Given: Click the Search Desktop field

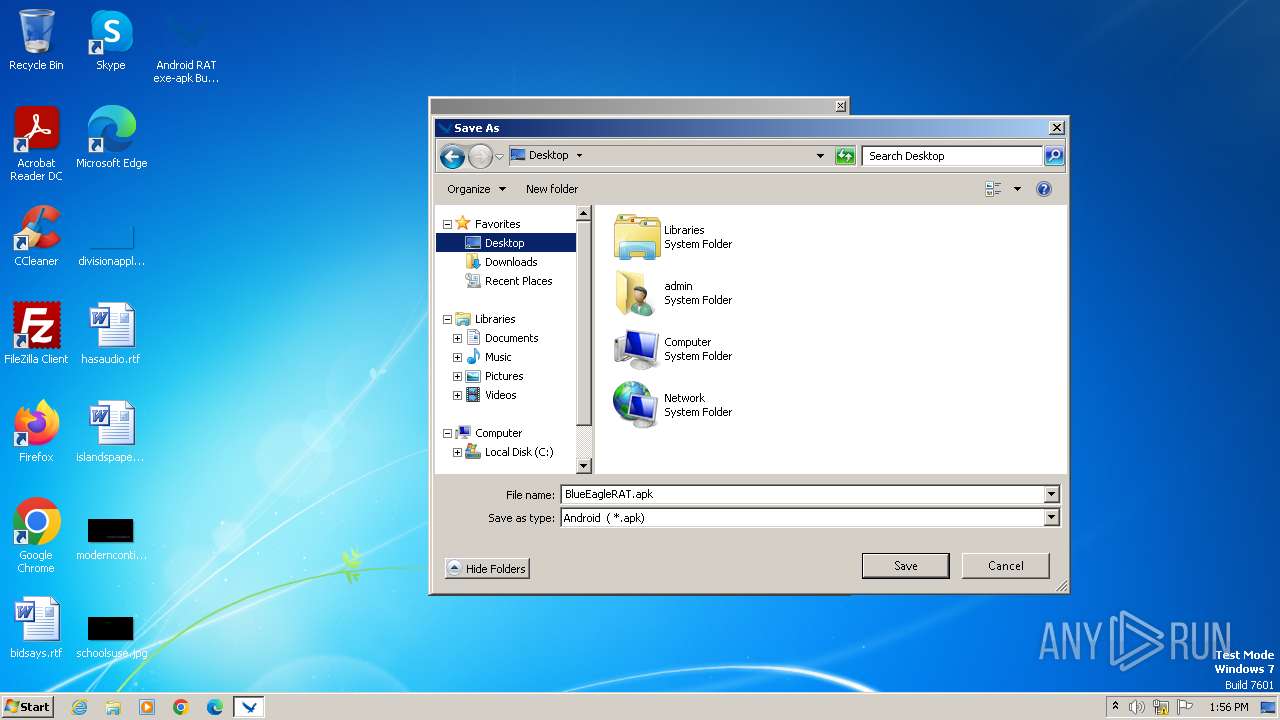Looking at the screenshot, I should coord(952,156).
